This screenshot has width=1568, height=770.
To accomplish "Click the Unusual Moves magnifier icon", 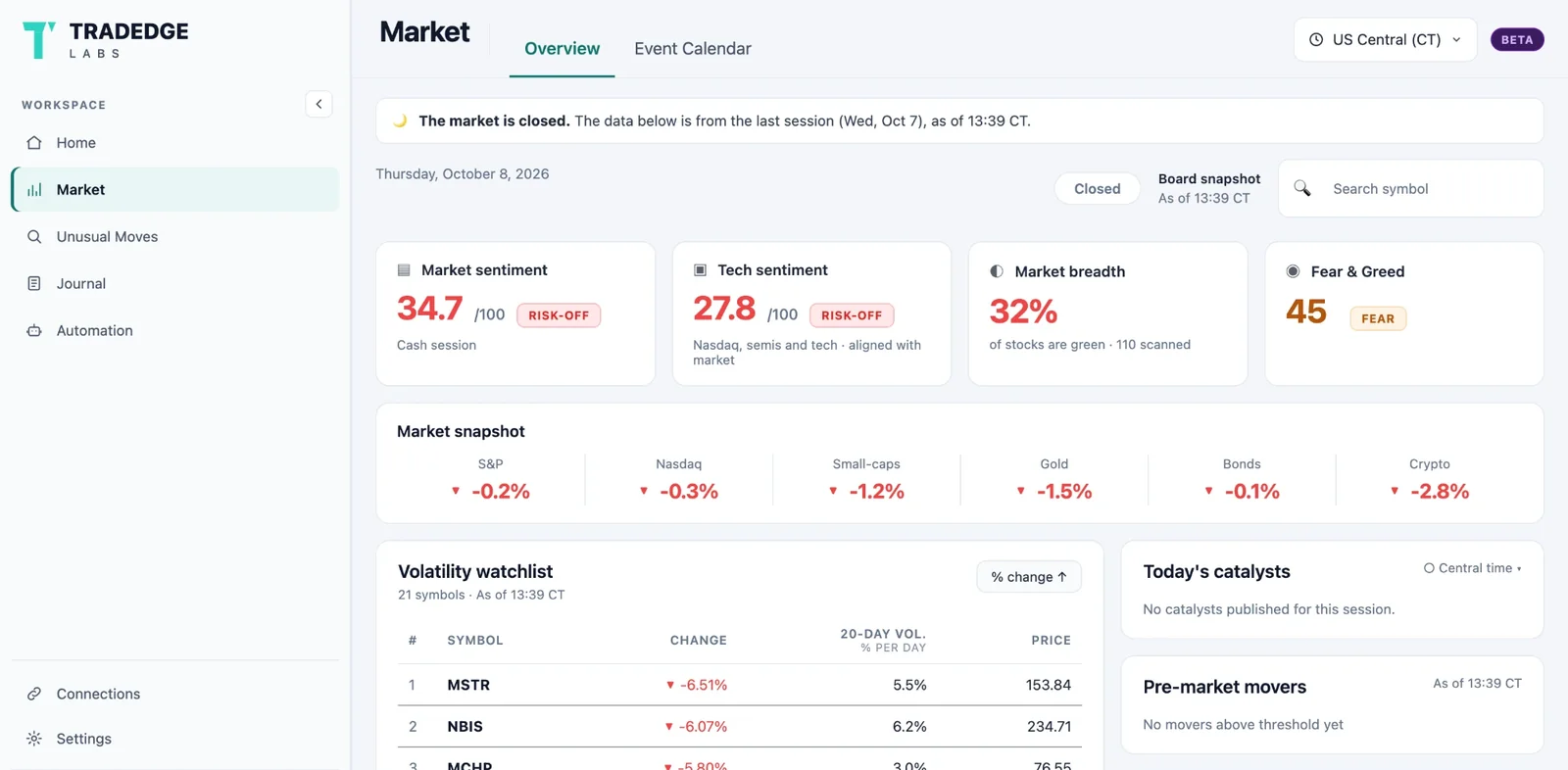I will [34, 237].
